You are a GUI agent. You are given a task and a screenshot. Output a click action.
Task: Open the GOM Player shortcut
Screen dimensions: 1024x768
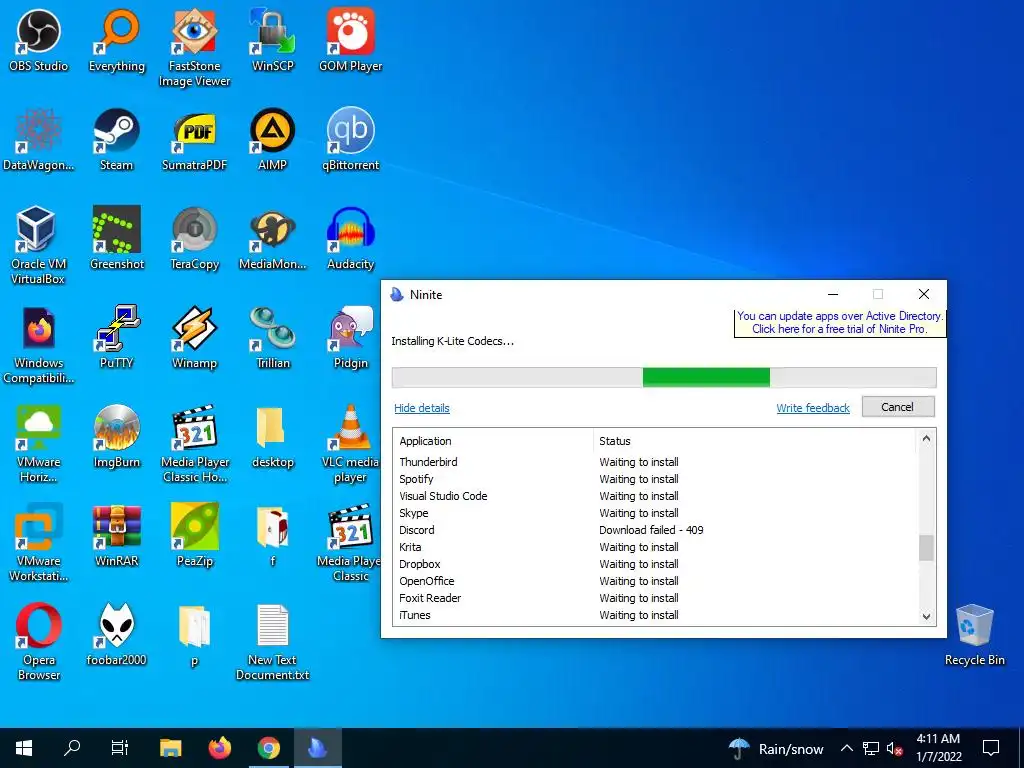click(x=351, y=40)
